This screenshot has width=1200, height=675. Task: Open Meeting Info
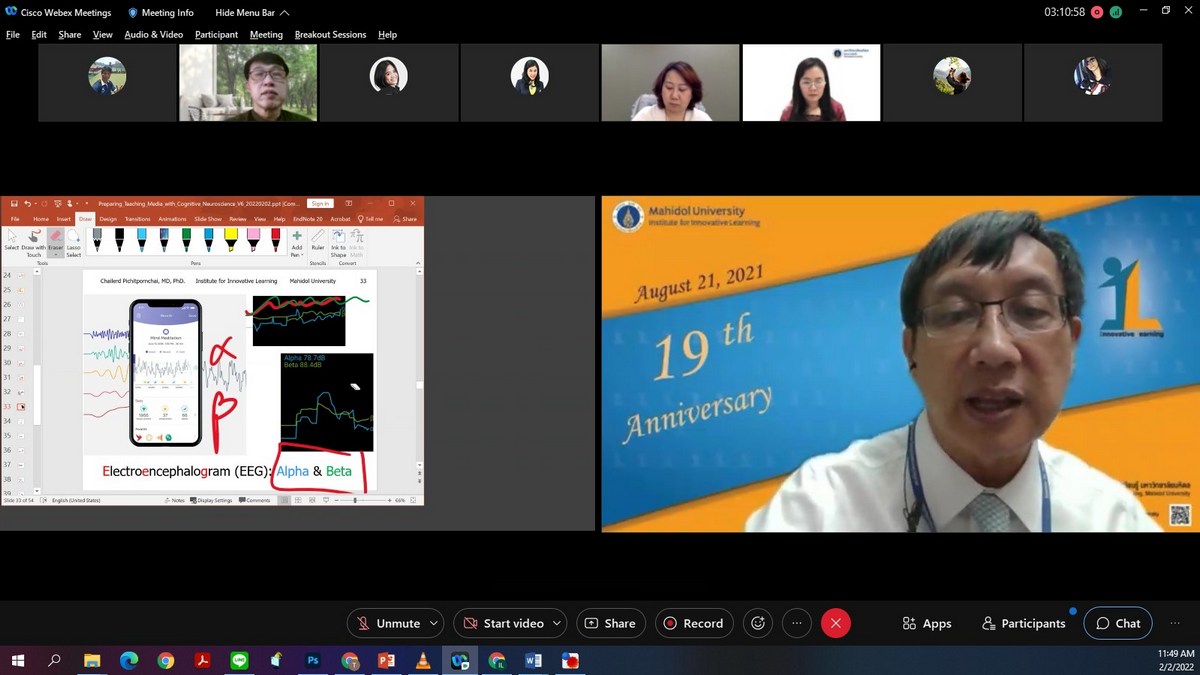point(160,12)
